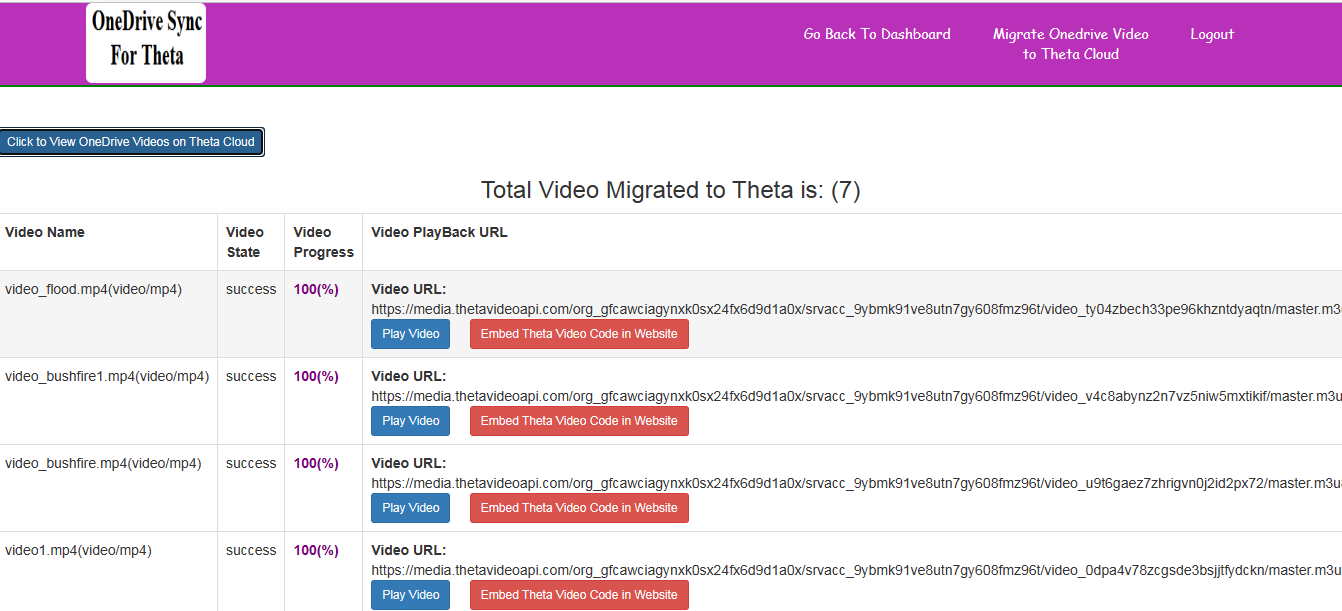The height and width of the screenshot is (611, 1342).
Task: Click 100(%) progress of video_bushfire1.mp4
Action: [x=316, y=376]
